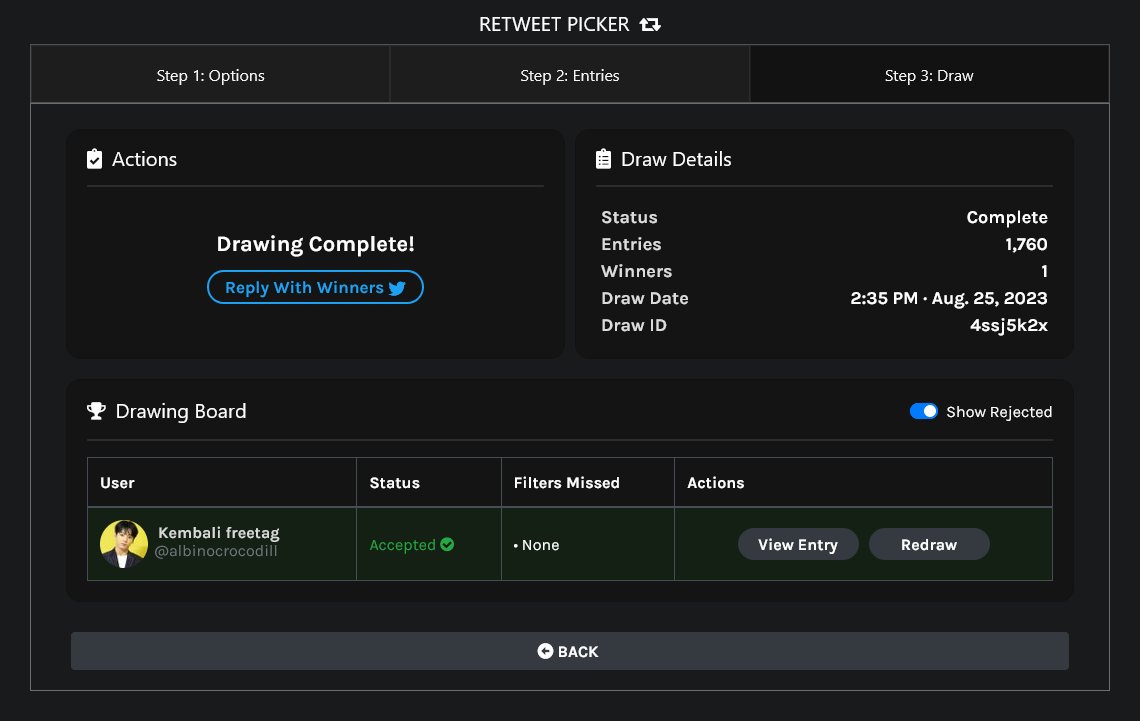Open Kembali freetag's profile avatar

coord(124,544)
